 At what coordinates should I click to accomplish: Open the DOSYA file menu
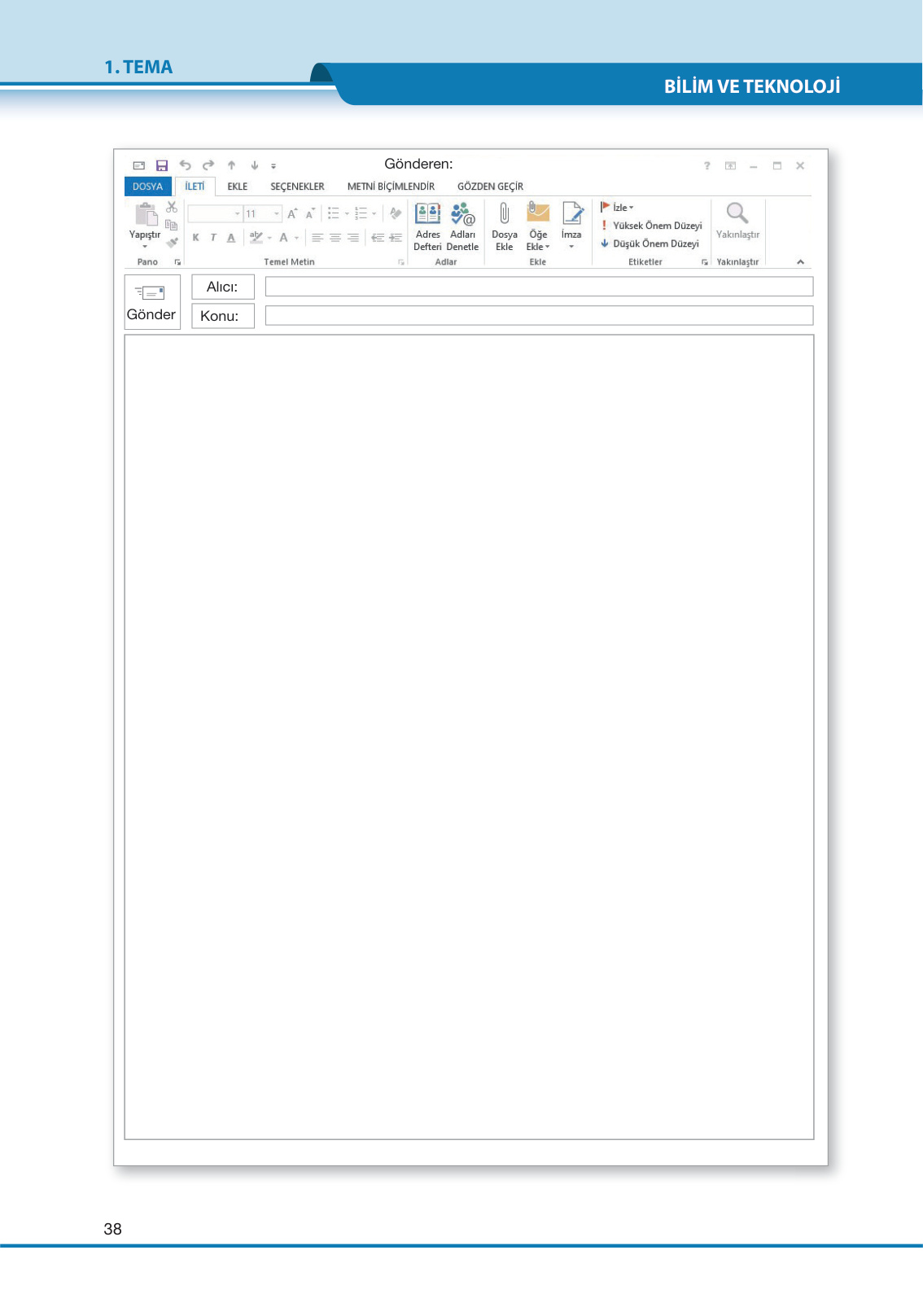coord(147,186)
